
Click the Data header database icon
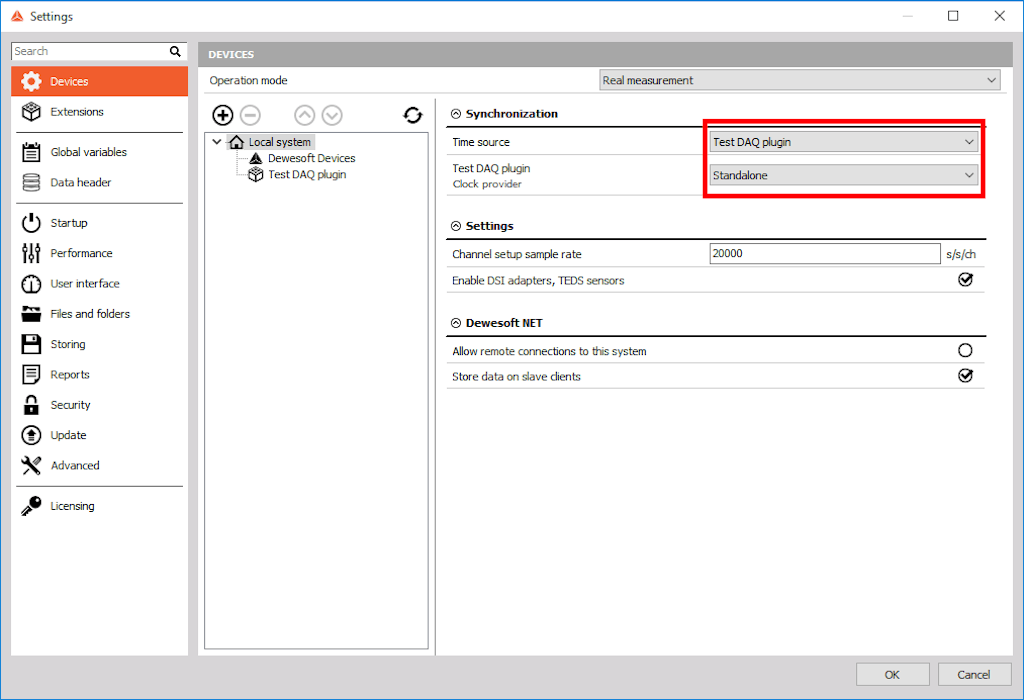point(31,182)
